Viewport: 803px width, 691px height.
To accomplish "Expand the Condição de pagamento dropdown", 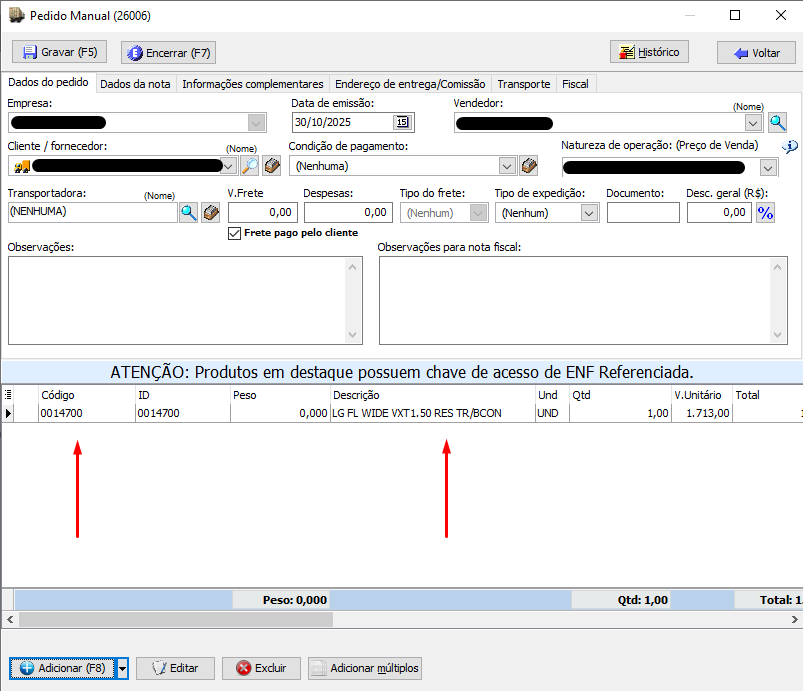I will pyautogui.click(x=507, y=166).
